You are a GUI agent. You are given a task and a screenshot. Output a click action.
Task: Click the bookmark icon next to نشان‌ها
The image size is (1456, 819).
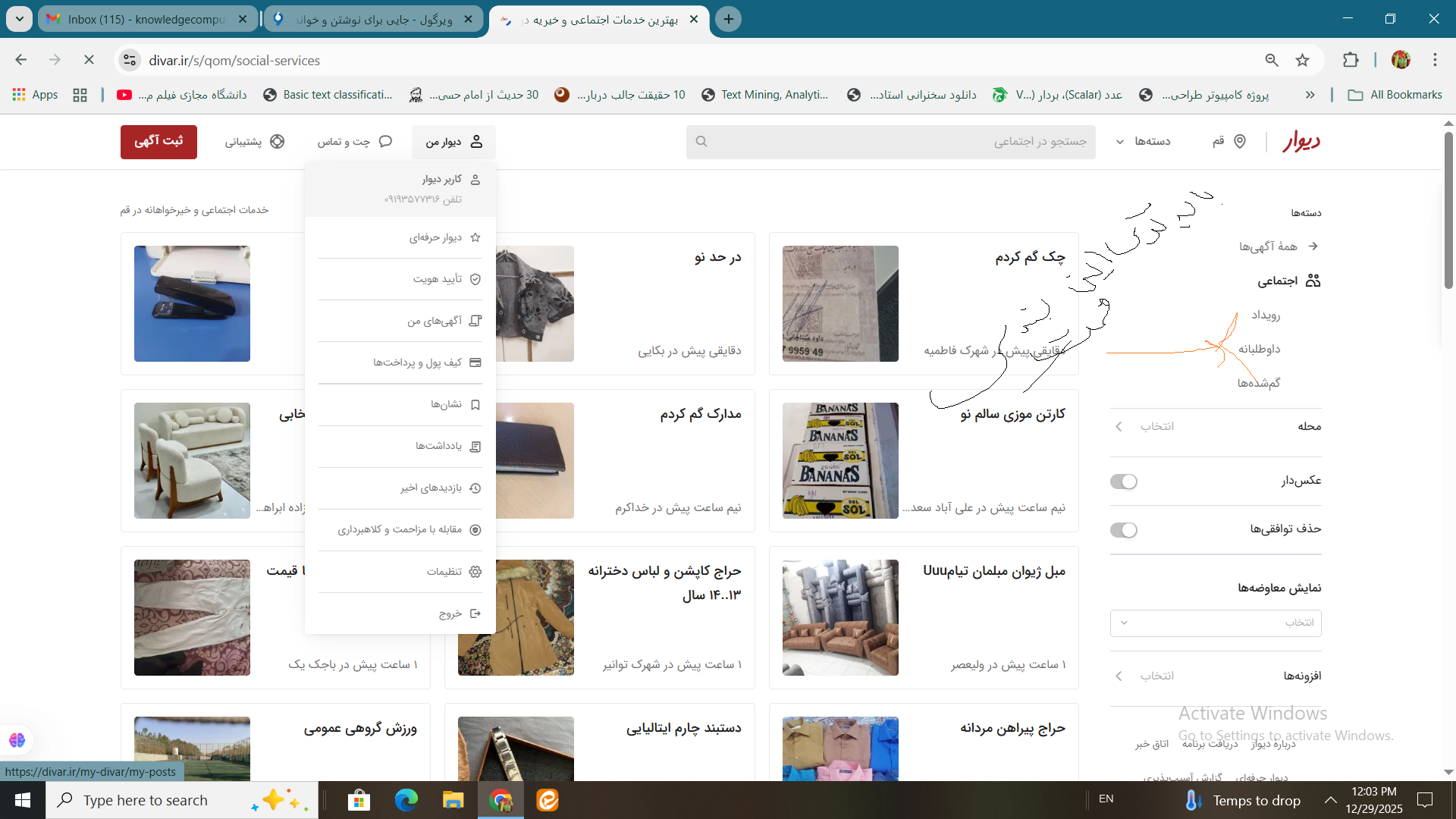[x=475, y=405]
